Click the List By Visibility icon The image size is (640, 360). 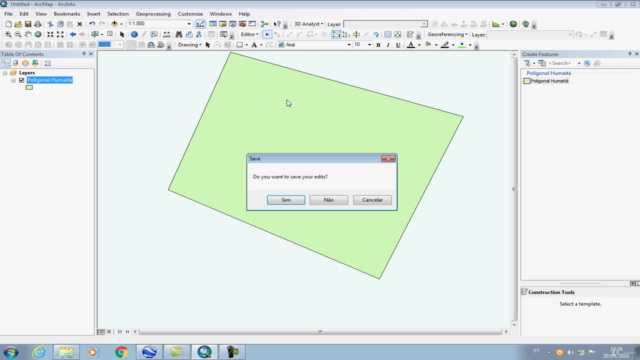(x=25, y=63)
